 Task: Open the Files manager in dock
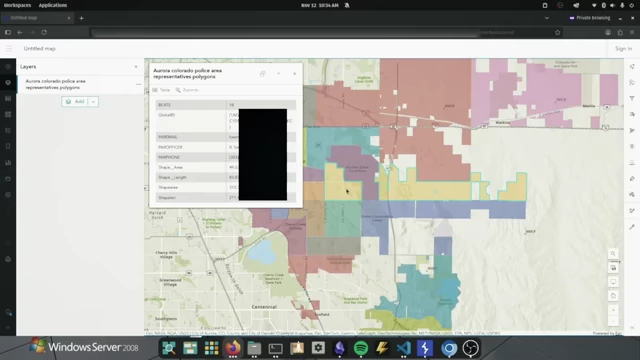(x=254, y=348)
